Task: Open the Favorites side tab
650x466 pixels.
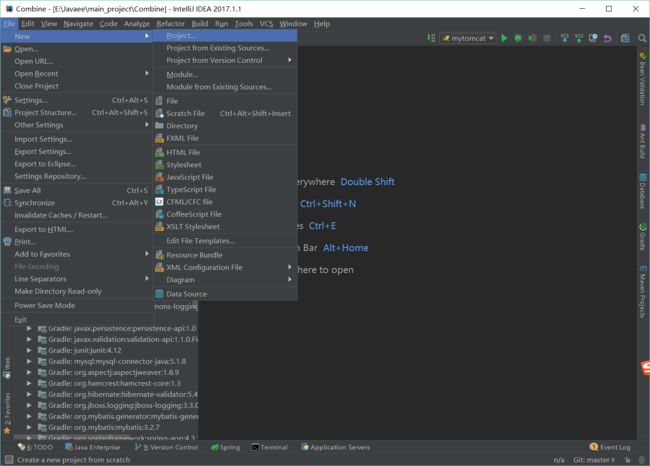Action: click(x=7, y=413)
